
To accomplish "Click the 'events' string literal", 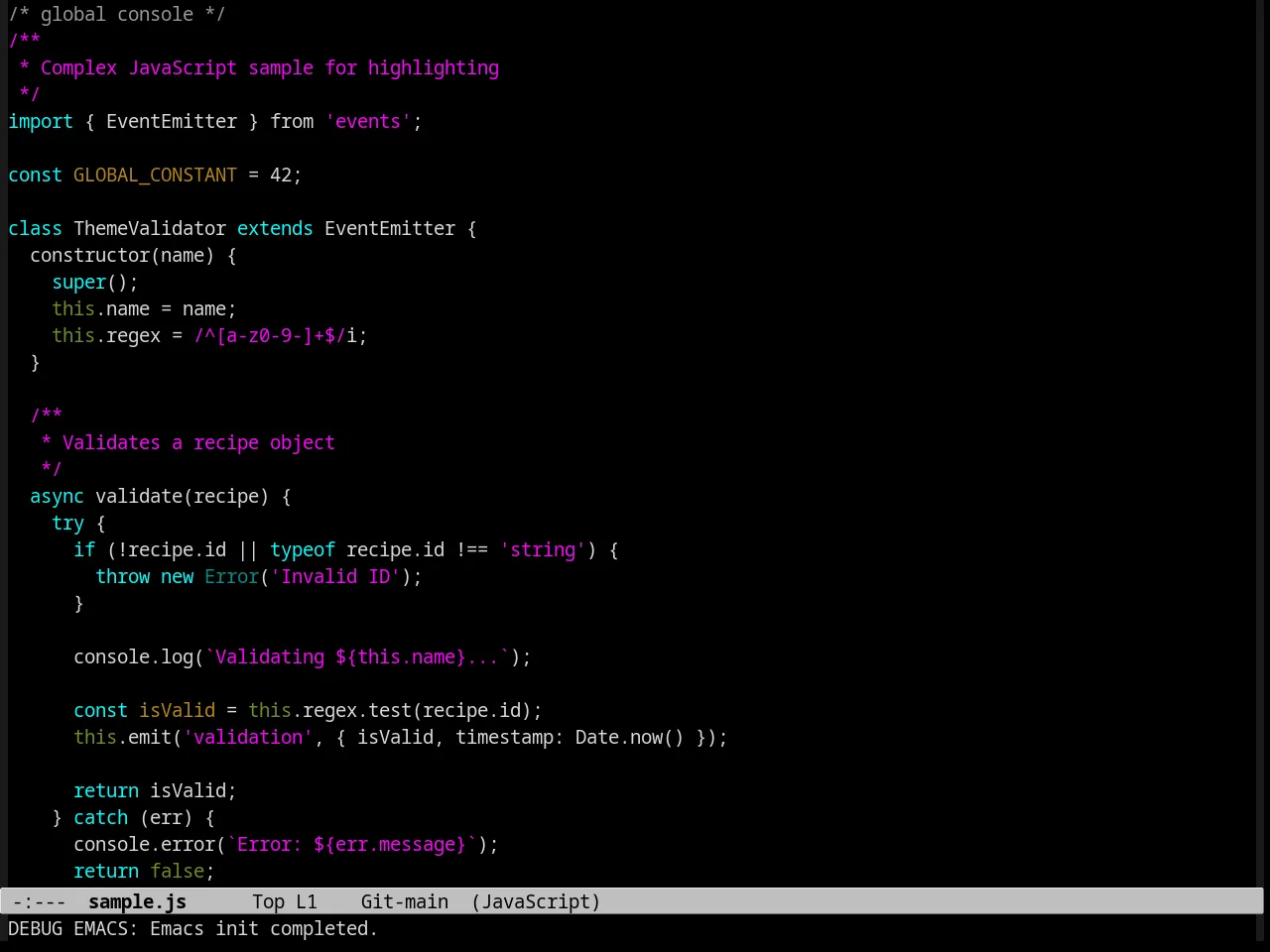I will [x=368, y=121].
